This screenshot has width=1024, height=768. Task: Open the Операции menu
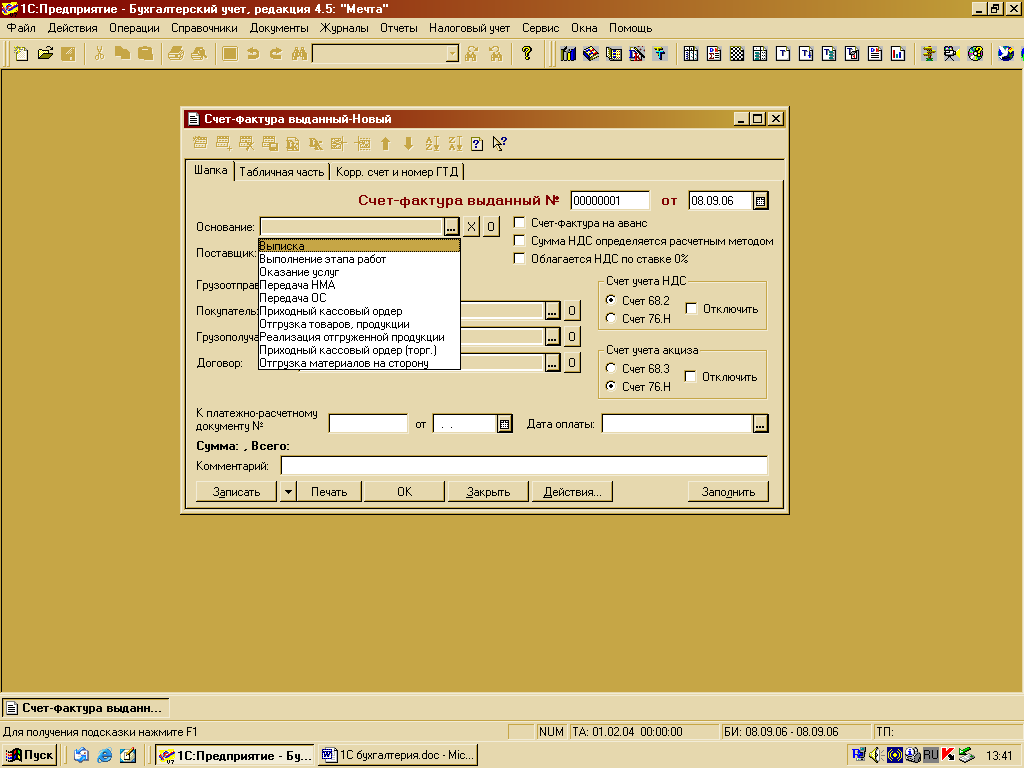[134, 28]
